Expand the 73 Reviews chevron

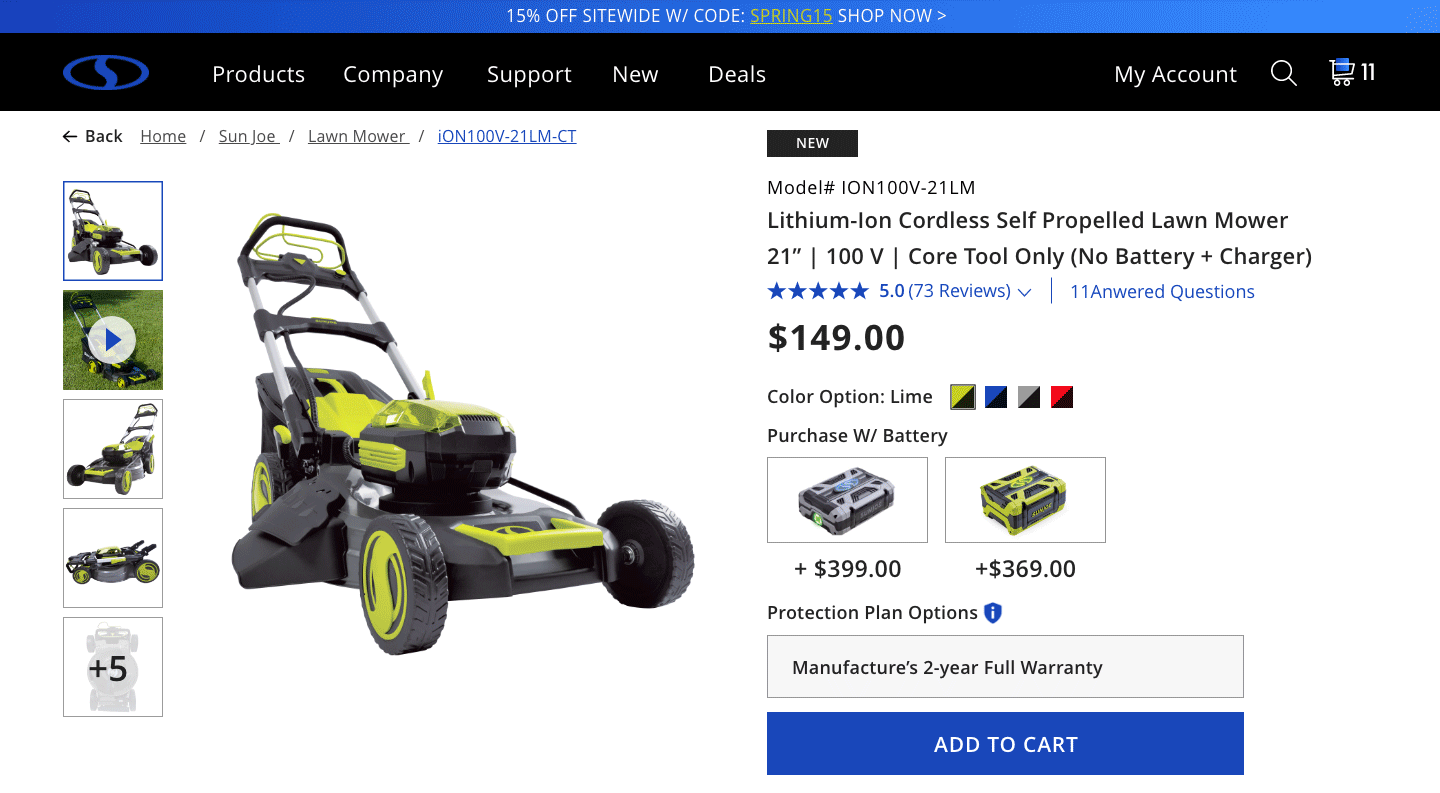1024,292
